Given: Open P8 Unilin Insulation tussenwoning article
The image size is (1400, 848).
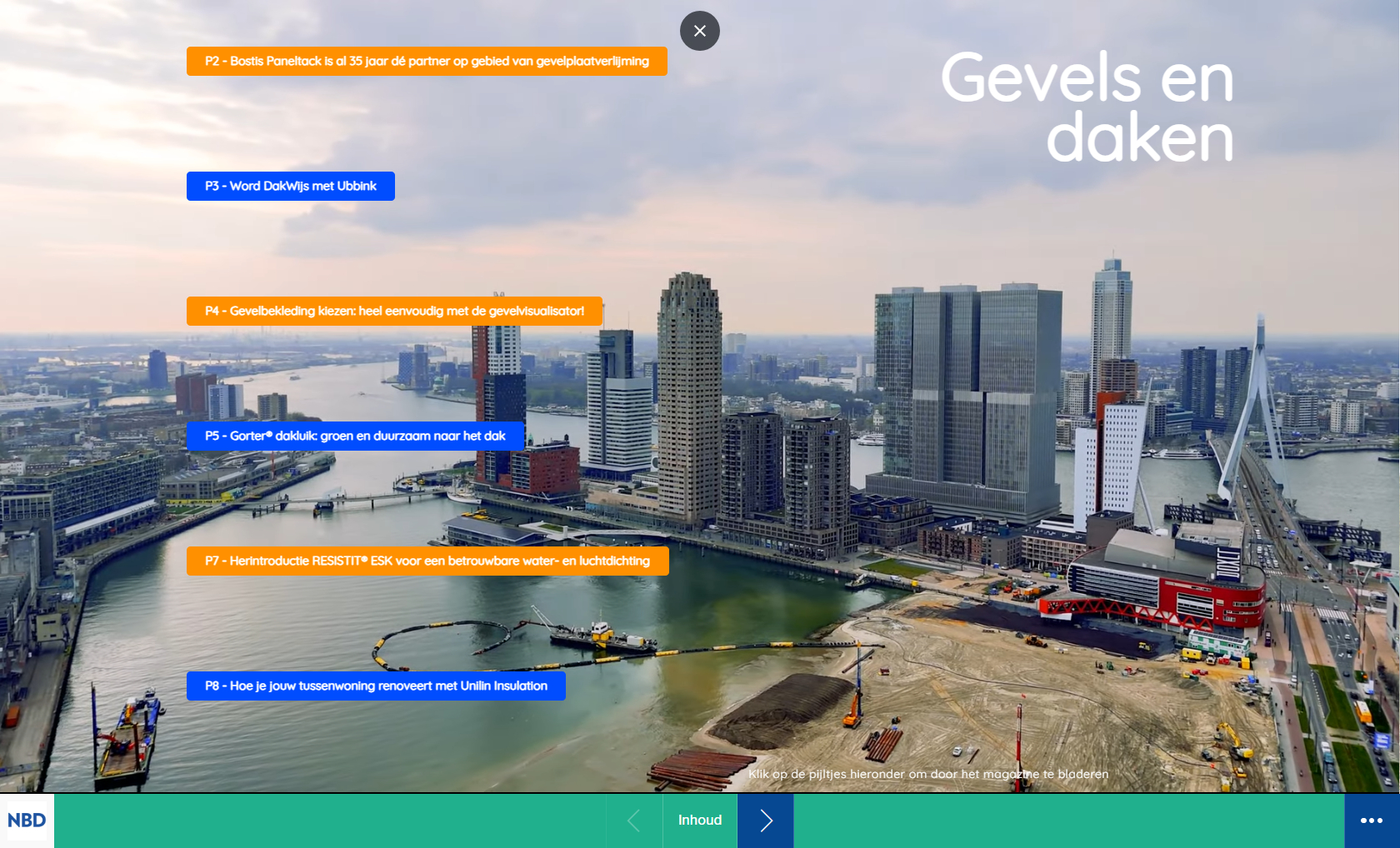Looking at the screenshot, I should click(x=376, y=686).
